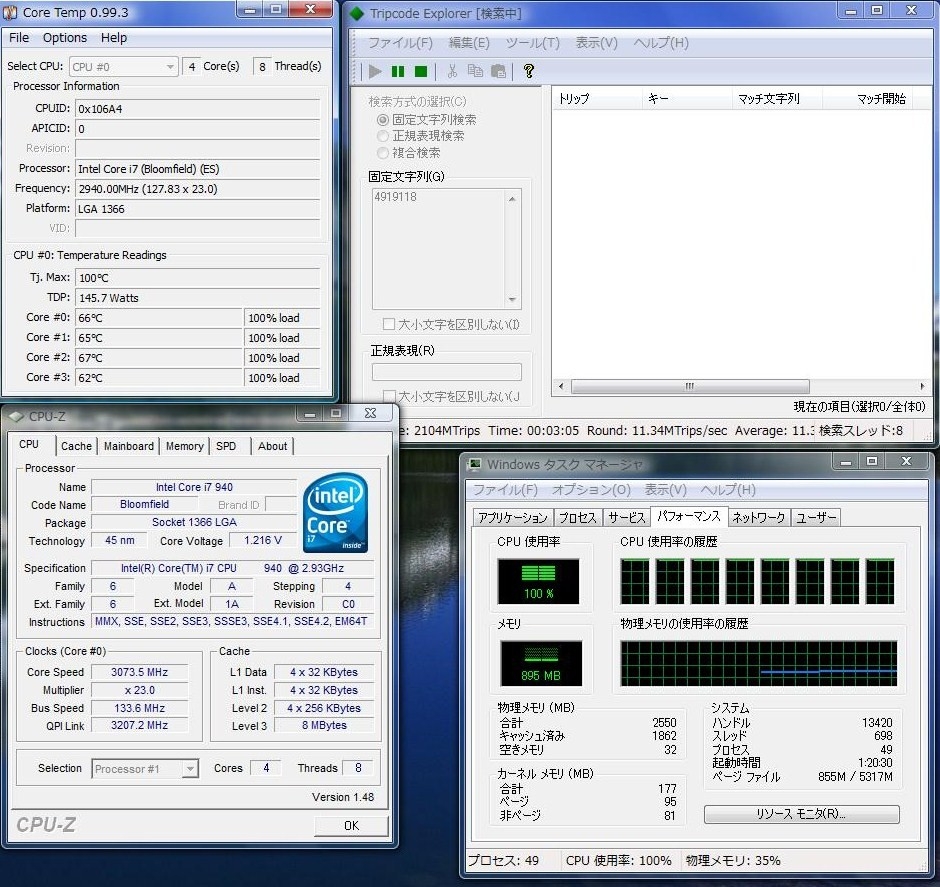Toggle 大小文字を区別しない checkbox under fixed string

click(x=389, y=324)
